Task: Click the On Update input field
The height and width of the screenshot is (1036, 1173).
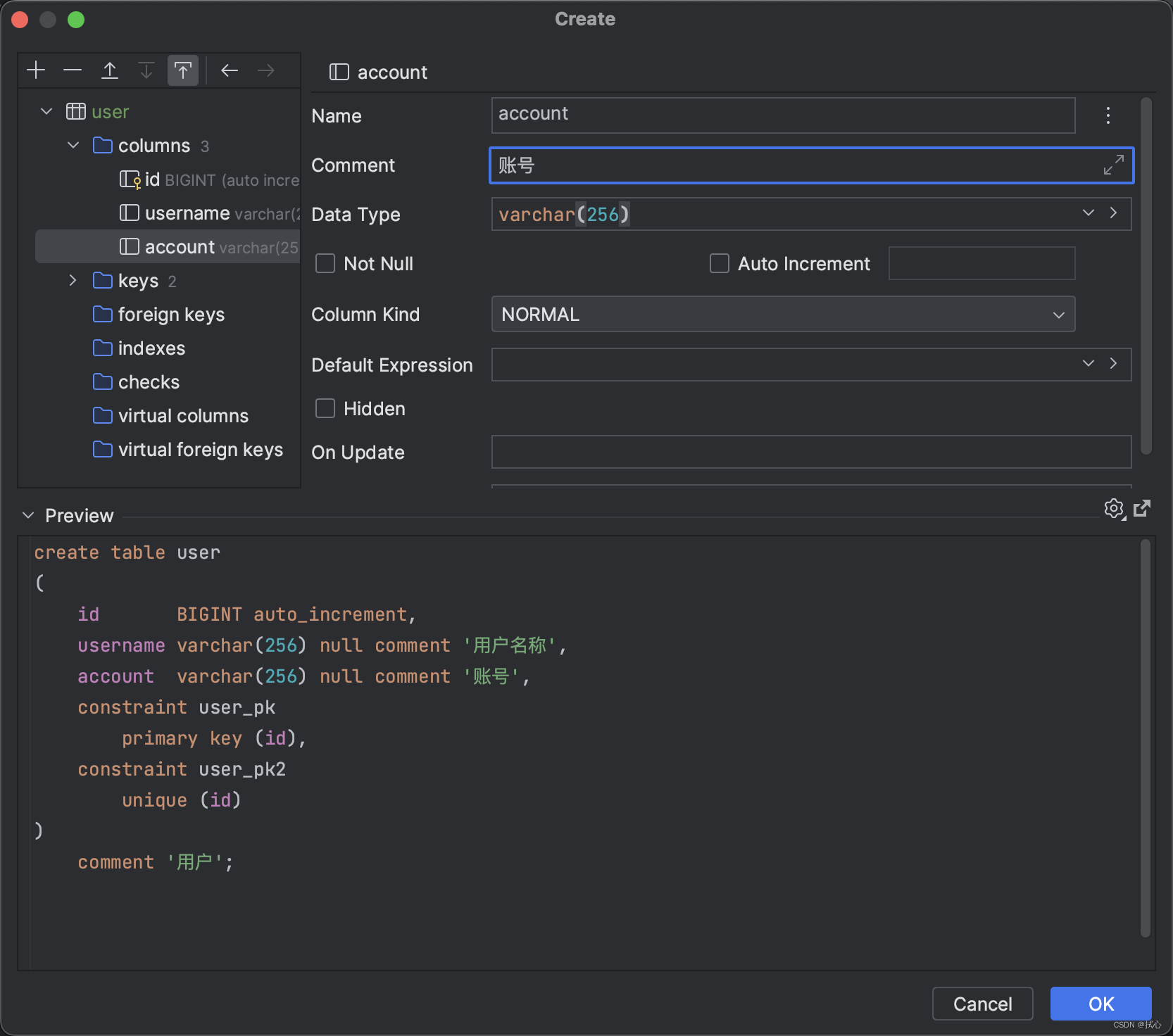Action: 811,452
